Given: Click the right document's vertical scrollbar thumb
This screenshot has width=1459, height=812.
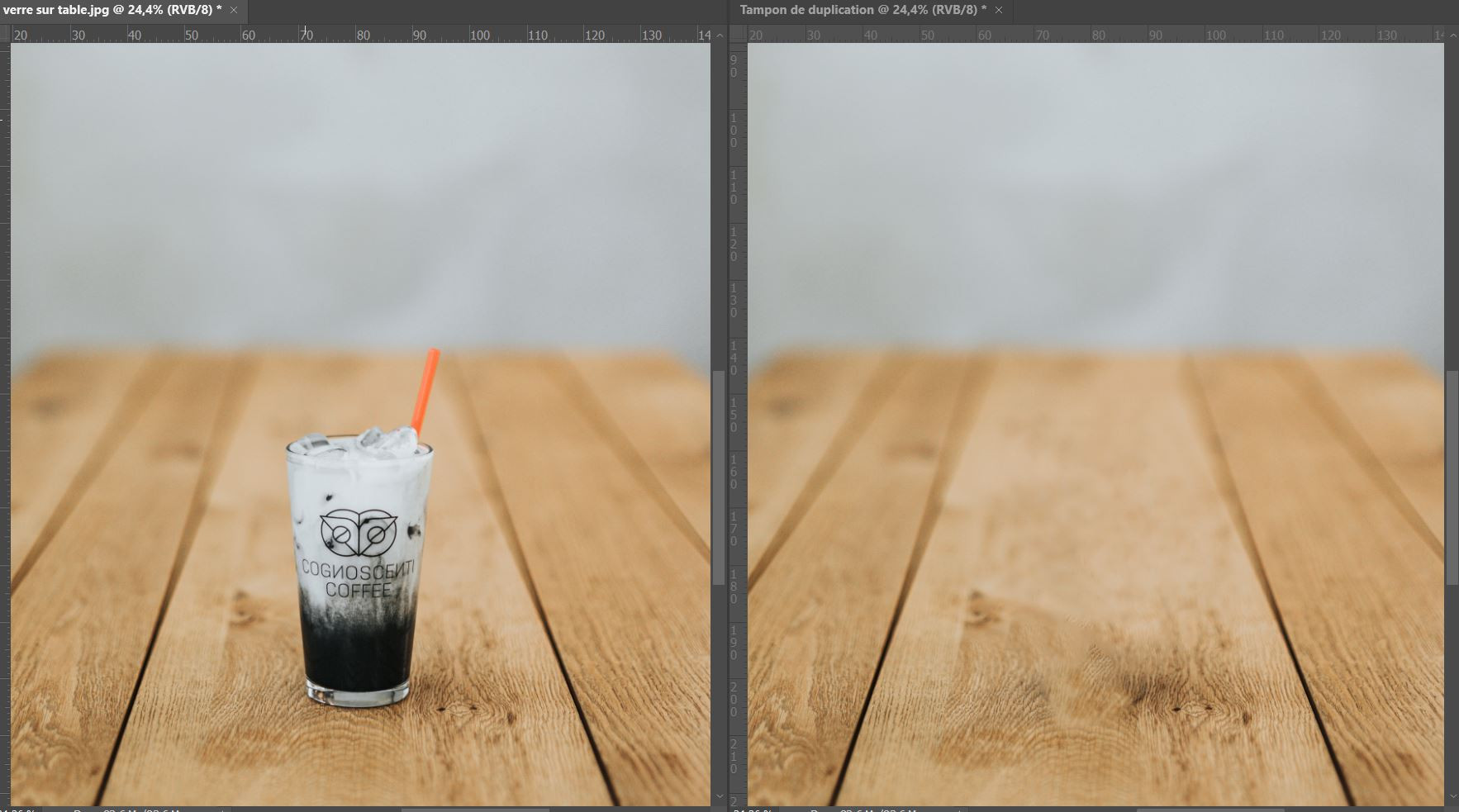Looking at the screenshot, I should click(1452, 477).
